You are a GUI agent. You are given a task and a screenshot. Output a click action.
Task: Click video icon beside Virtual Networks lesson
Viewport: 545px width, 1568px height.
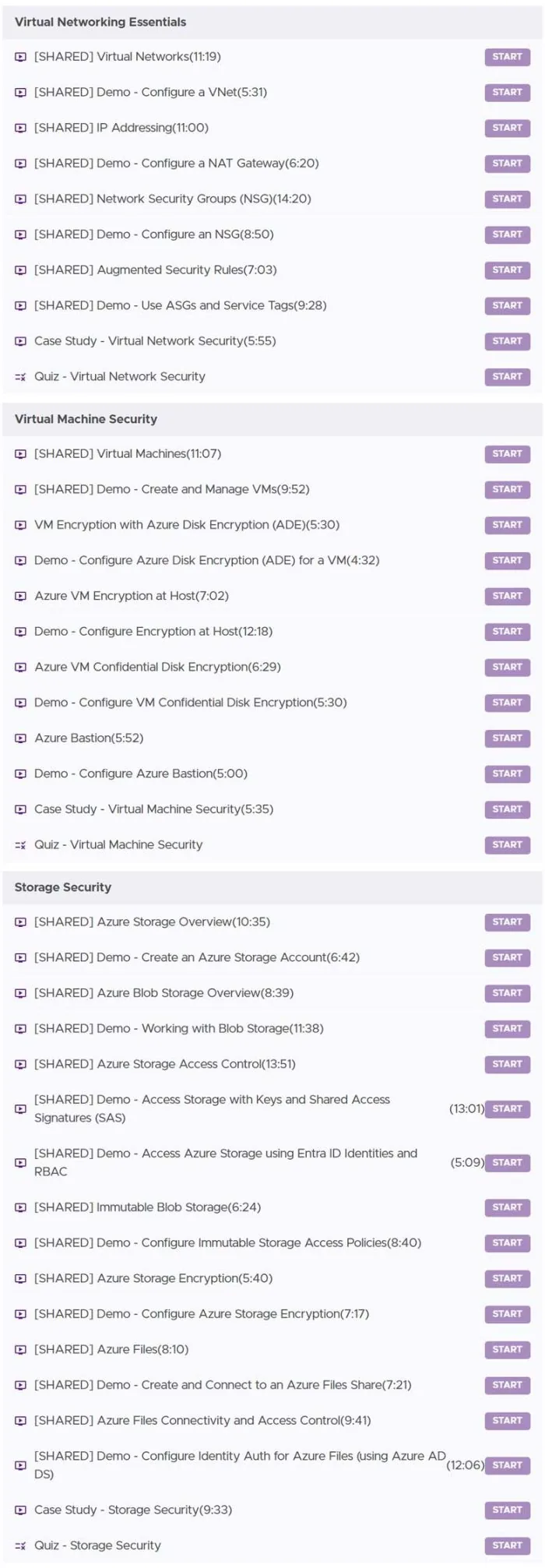point(21,57)
